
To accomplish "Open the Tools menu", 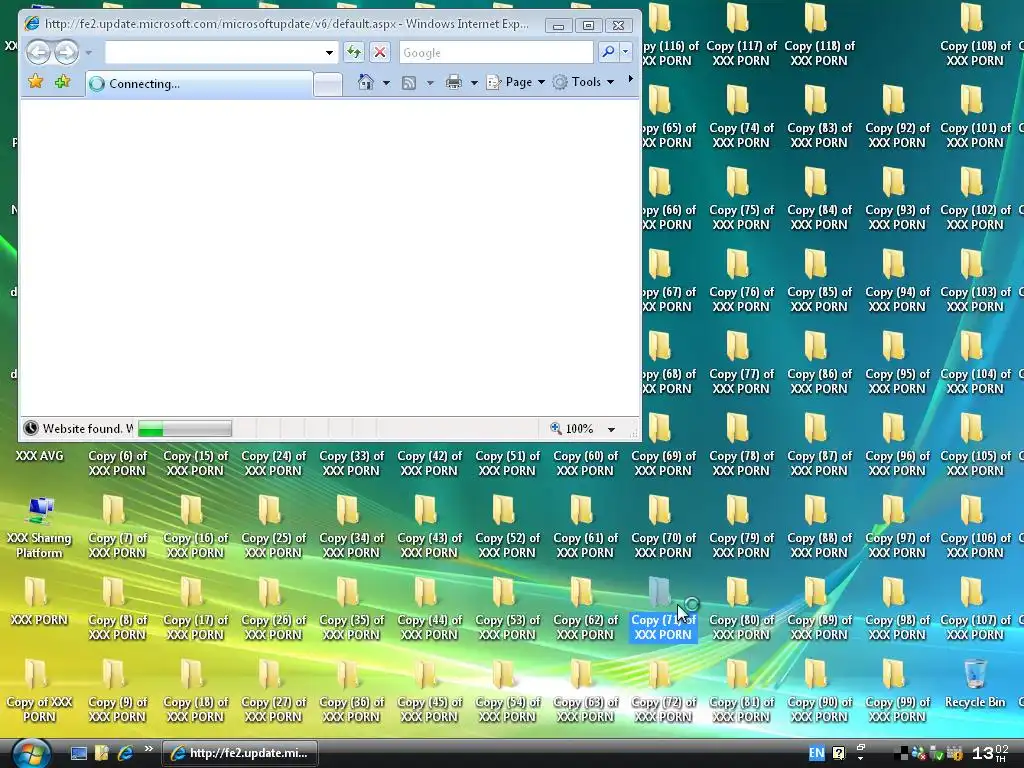I will (x=583, y=82).
